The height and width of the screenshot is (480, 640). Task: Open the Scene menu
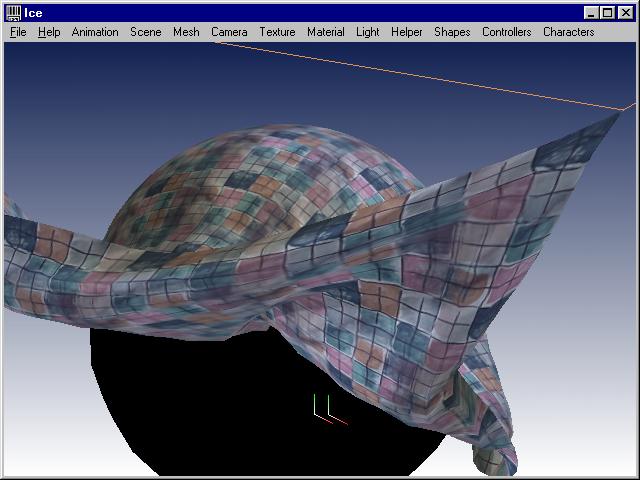tap(146, 32)
